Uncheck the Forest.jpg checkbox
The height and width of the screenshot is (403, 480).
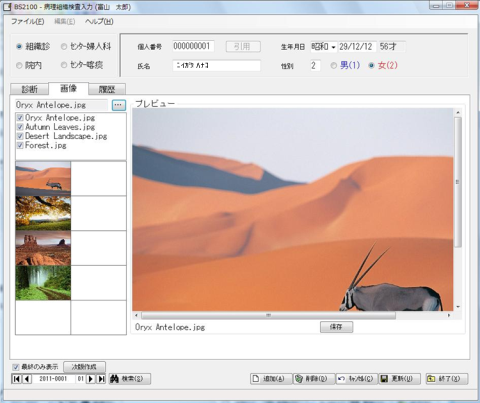point(20,145)
